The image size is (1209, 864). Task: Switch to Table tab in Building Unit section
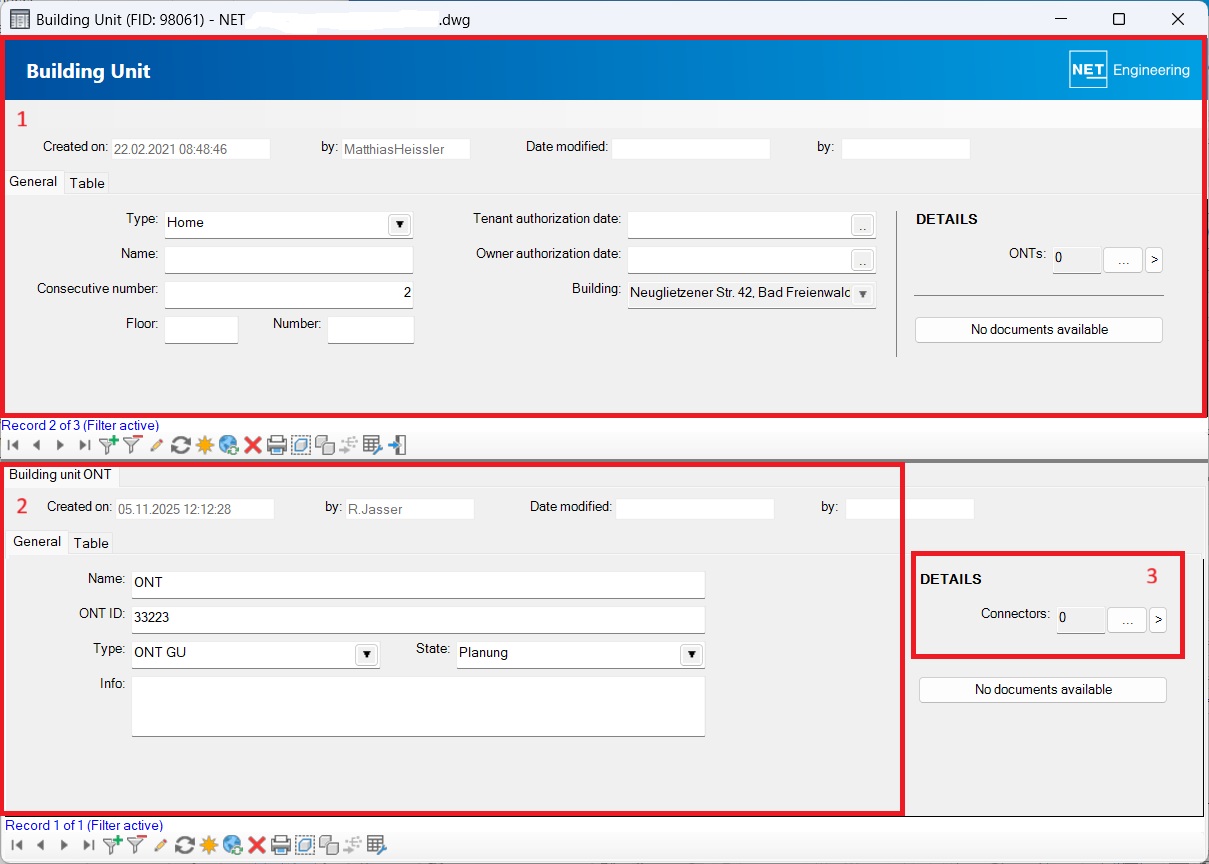[87, 183]
